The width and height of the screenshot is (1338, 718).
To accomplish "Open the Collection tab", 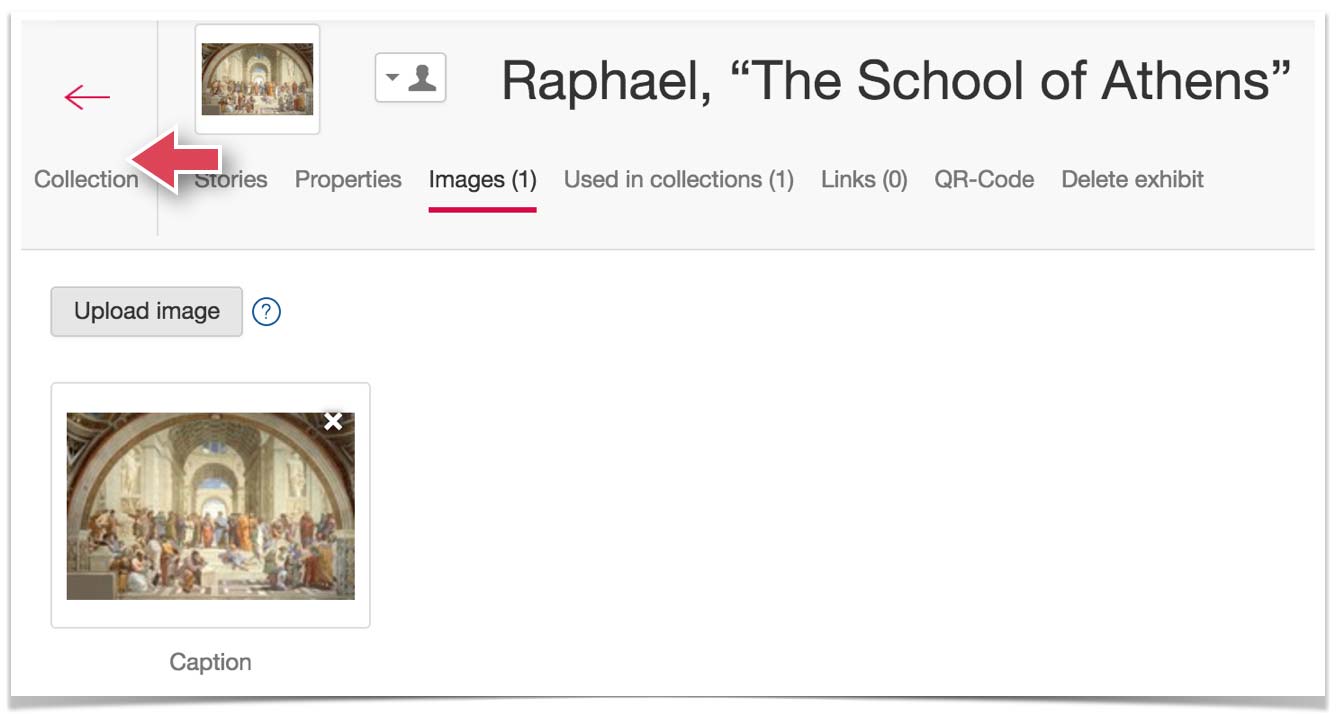I will 86,180.
